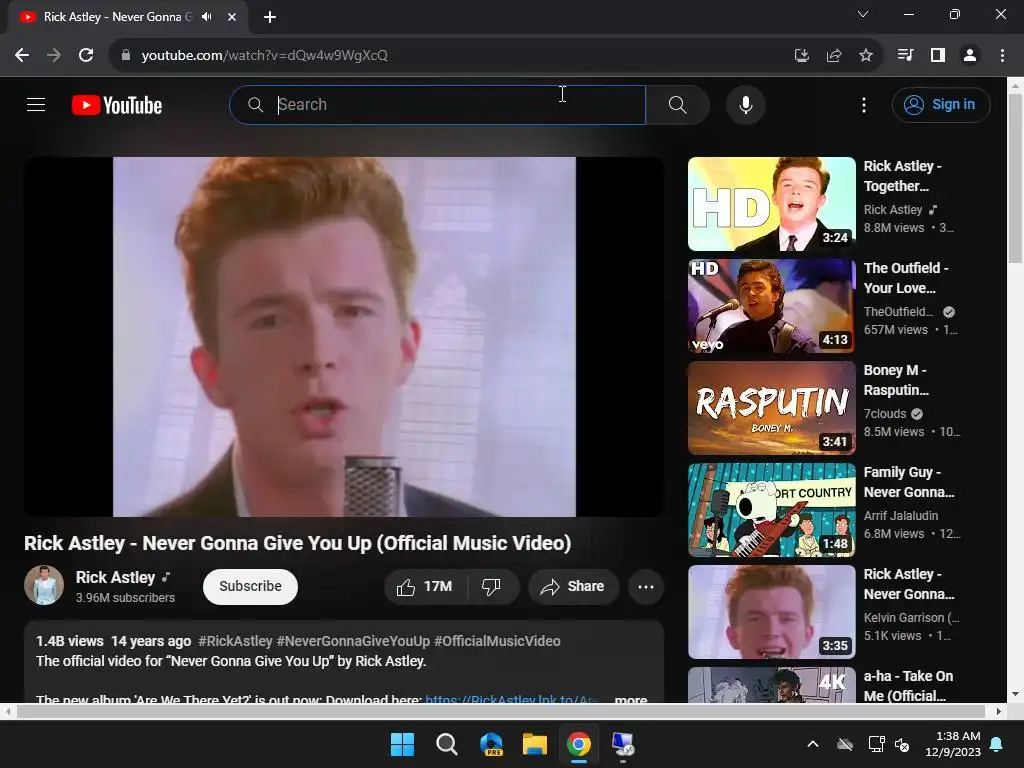Open the YouTube hamburger guide menu
Image resolution: width=1024 pixels, height=768 pixels.
tap(36, 104)
